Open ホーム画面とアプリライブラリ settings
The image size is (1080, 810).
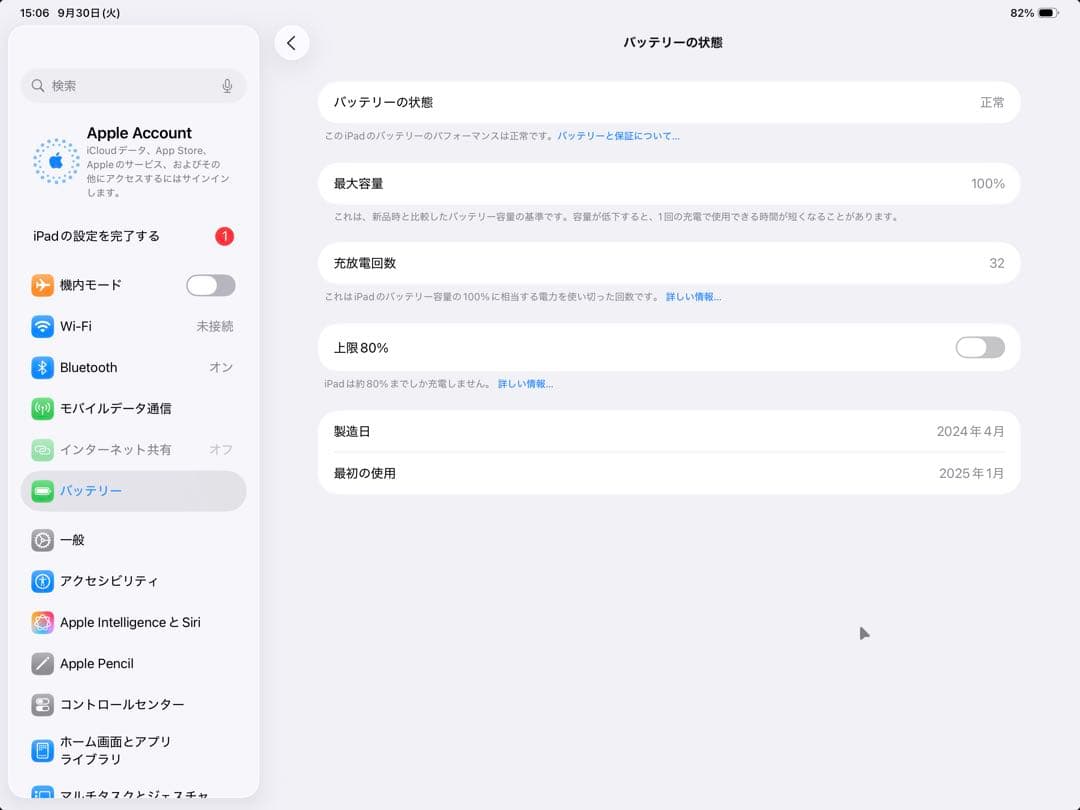click(x=41, y=749)
